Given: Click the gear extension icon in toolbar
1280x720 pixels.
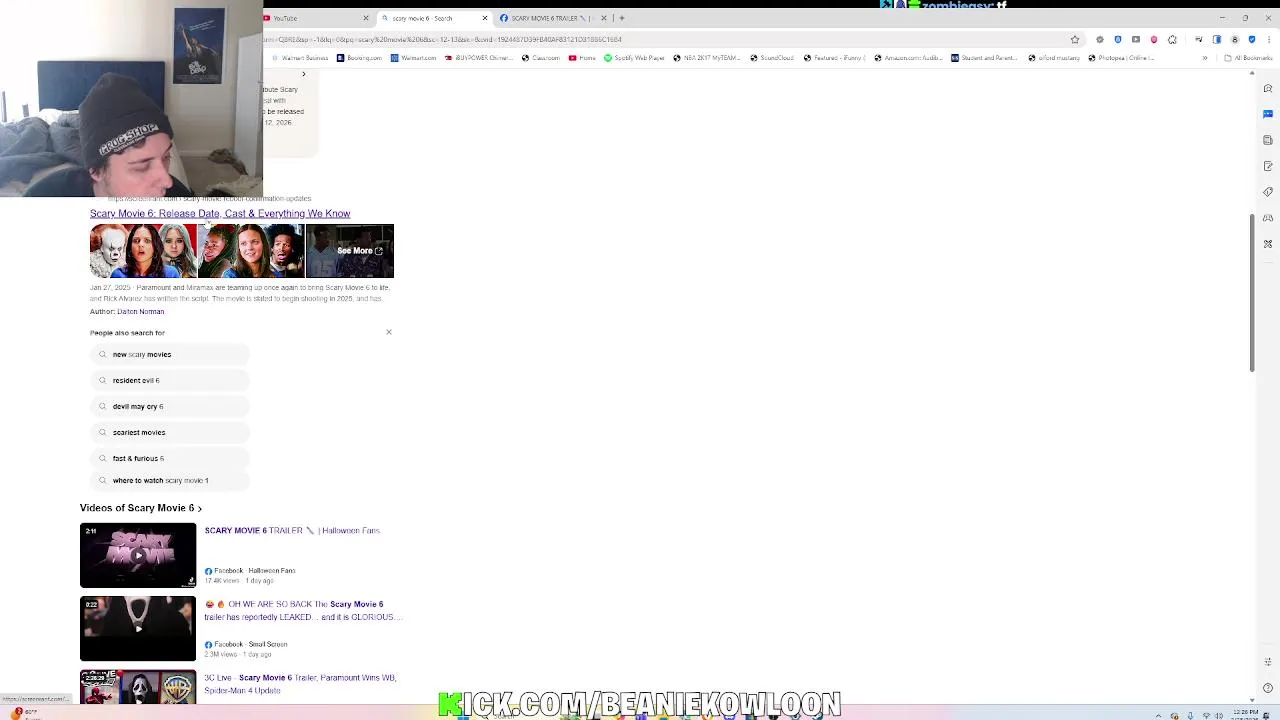Looking at the screenshot, I should point(1100,40).
